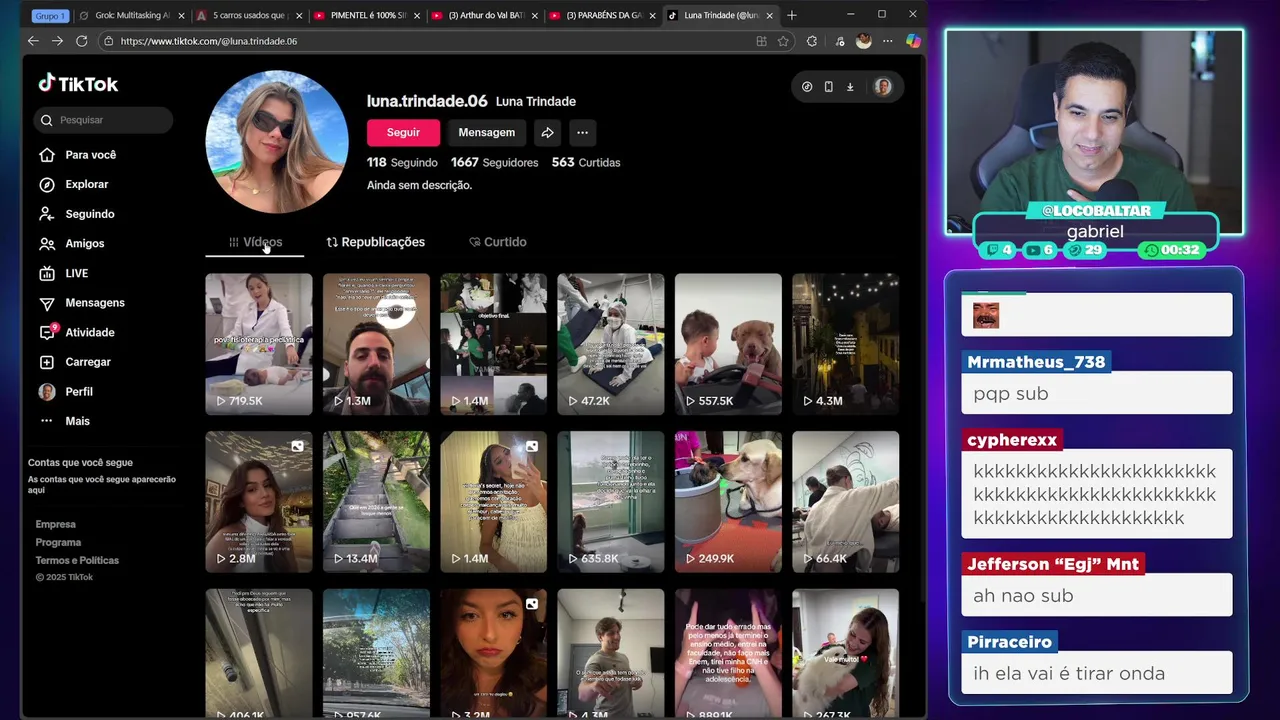
Task: Open Atividade notifications
Action: [76, 332]
